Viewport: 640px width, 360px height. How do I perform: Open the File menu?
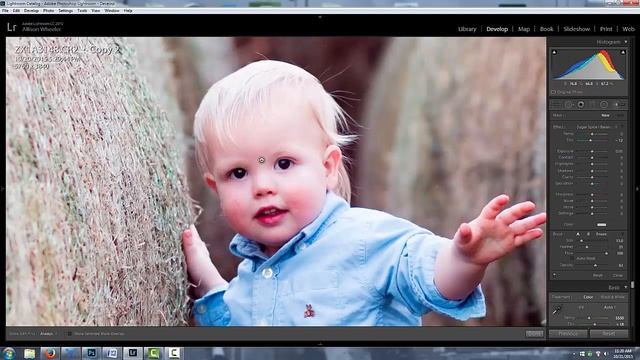(x=5, y=11)
